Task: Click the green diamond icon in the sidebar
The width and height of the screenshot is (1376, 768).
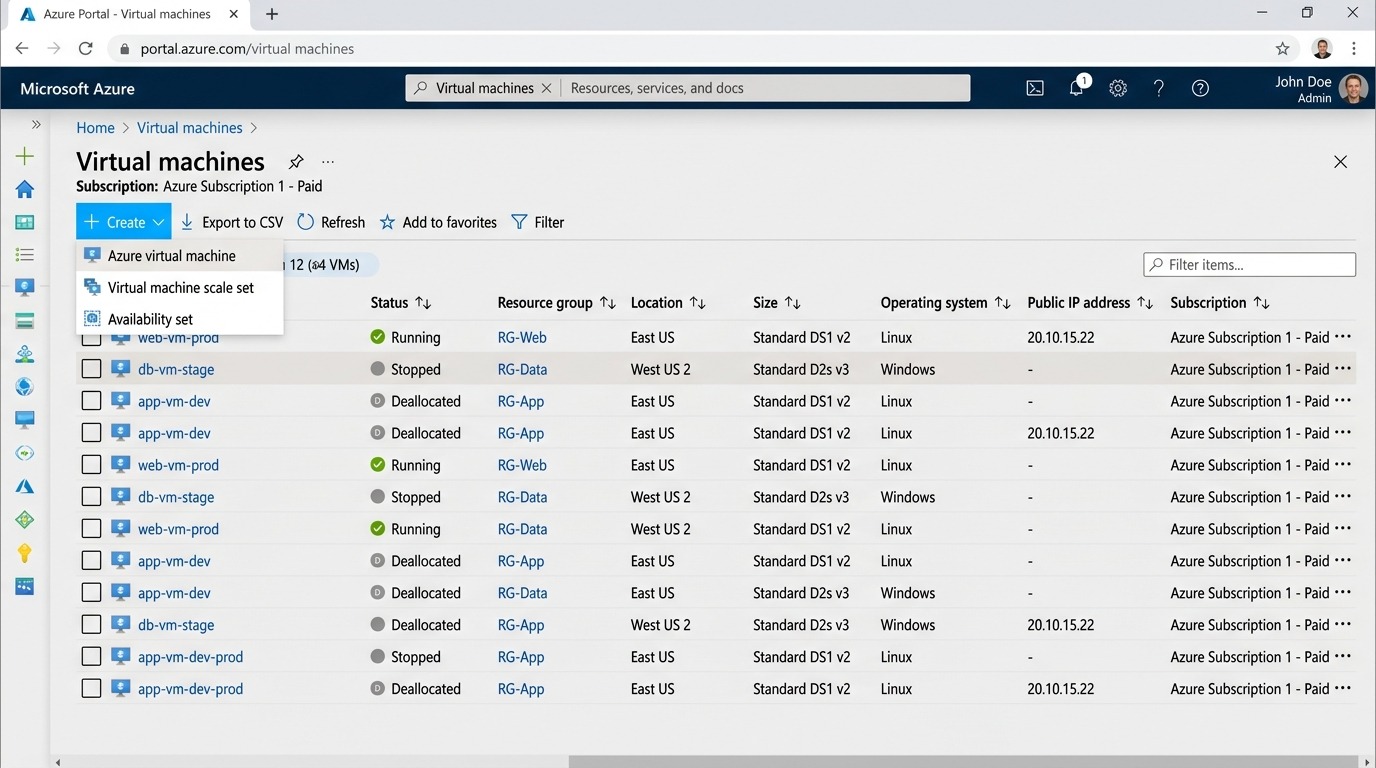Action: pos(25,519)
